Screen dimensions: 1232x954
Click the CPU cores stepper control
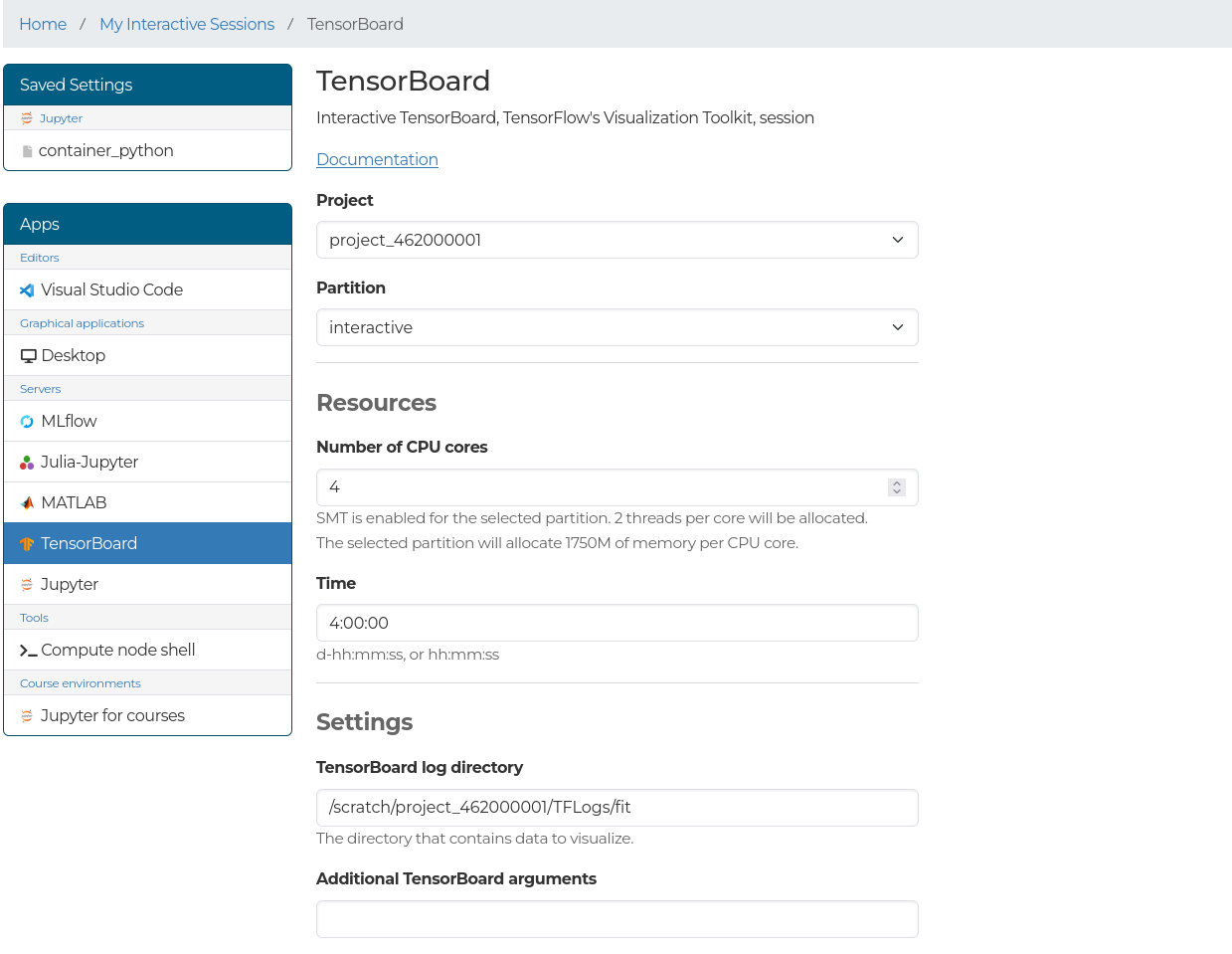[x=896, y=487]
